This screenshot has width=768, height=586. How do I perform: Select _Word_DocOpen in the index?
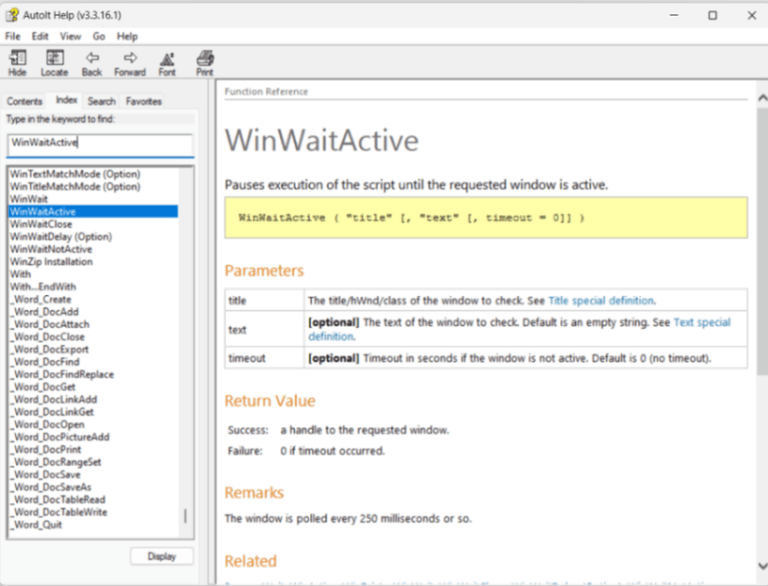tap(48, 424)
